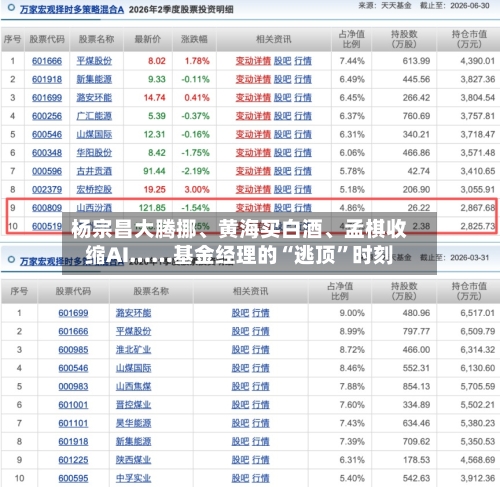View 变动详情 for 广汇能源

tap(253, 116)
